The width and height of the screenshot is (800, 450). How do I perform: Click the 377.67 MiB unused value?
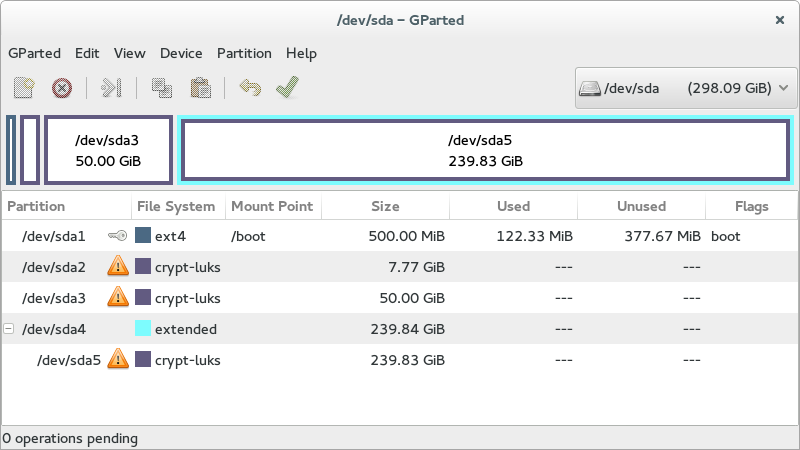663,236
